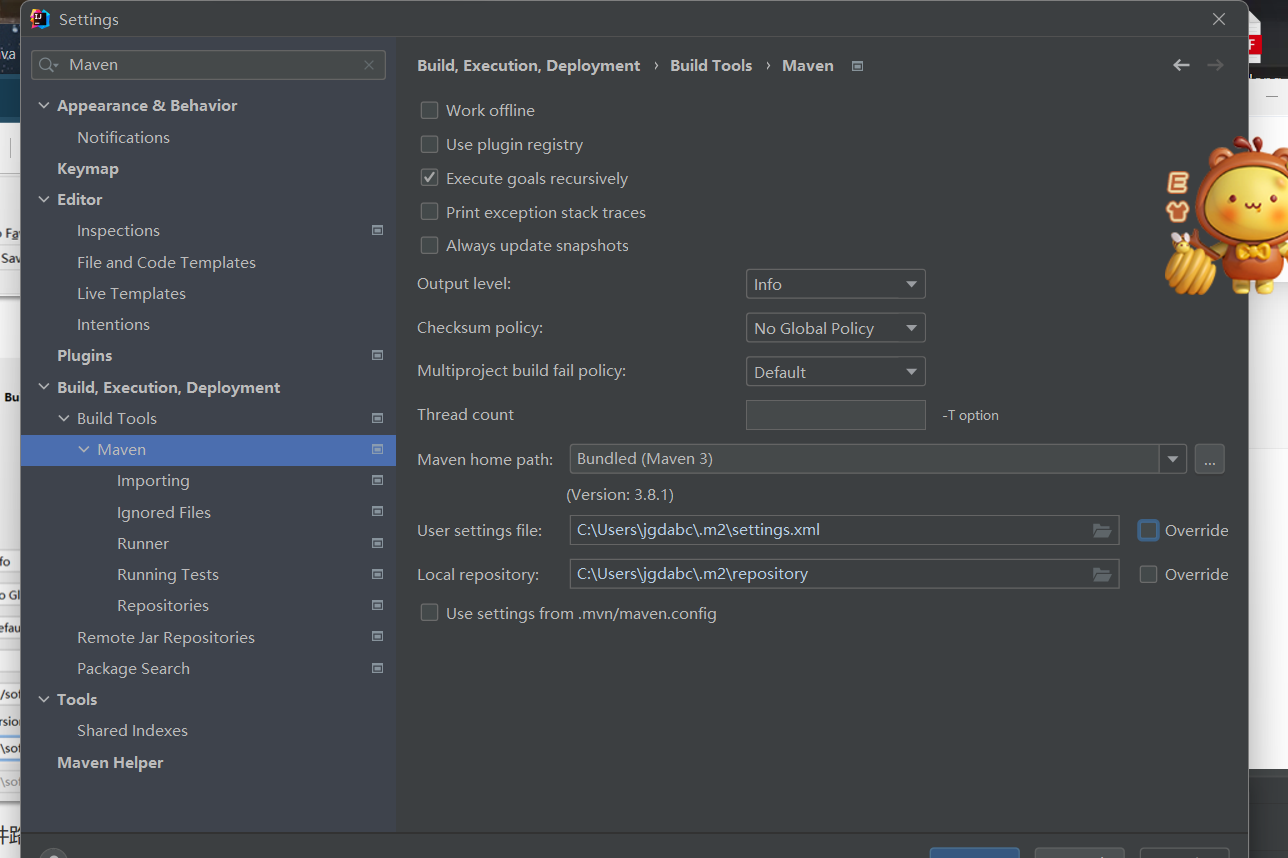Click the project-level icon on Package Search row

[x=377, y=668]
